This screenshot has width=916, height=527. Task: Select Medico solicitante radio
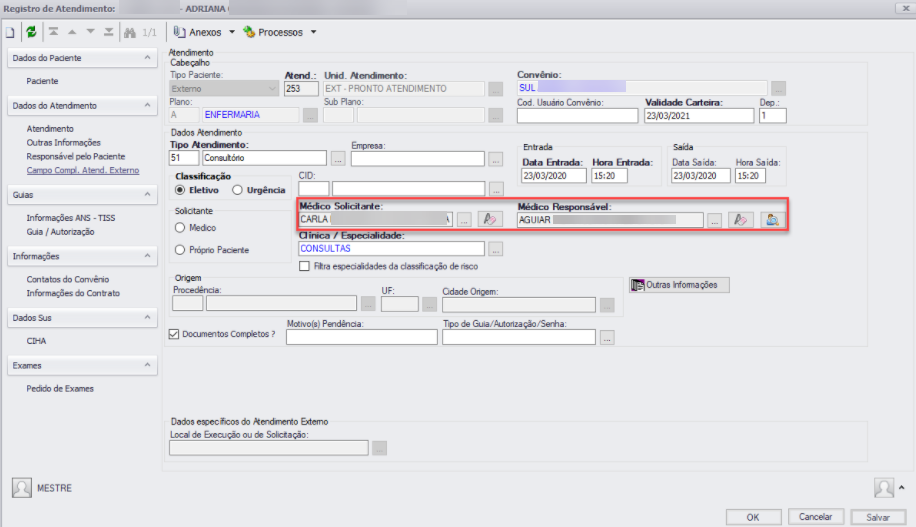[x=180, y=228]
